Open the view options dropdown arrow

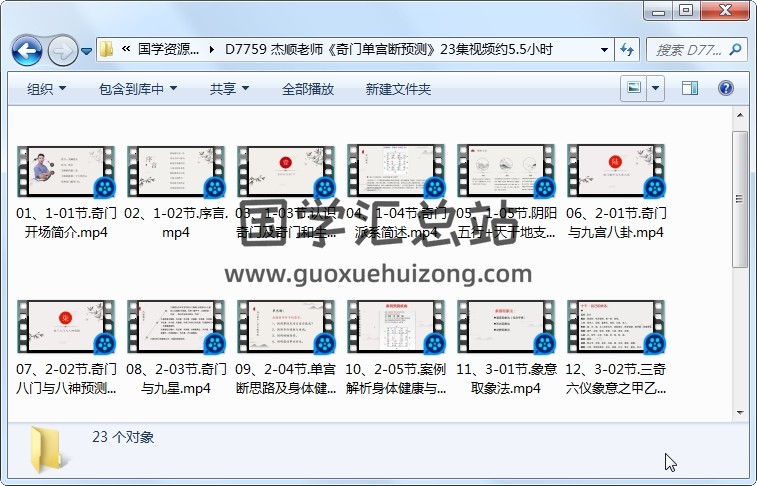656,89
